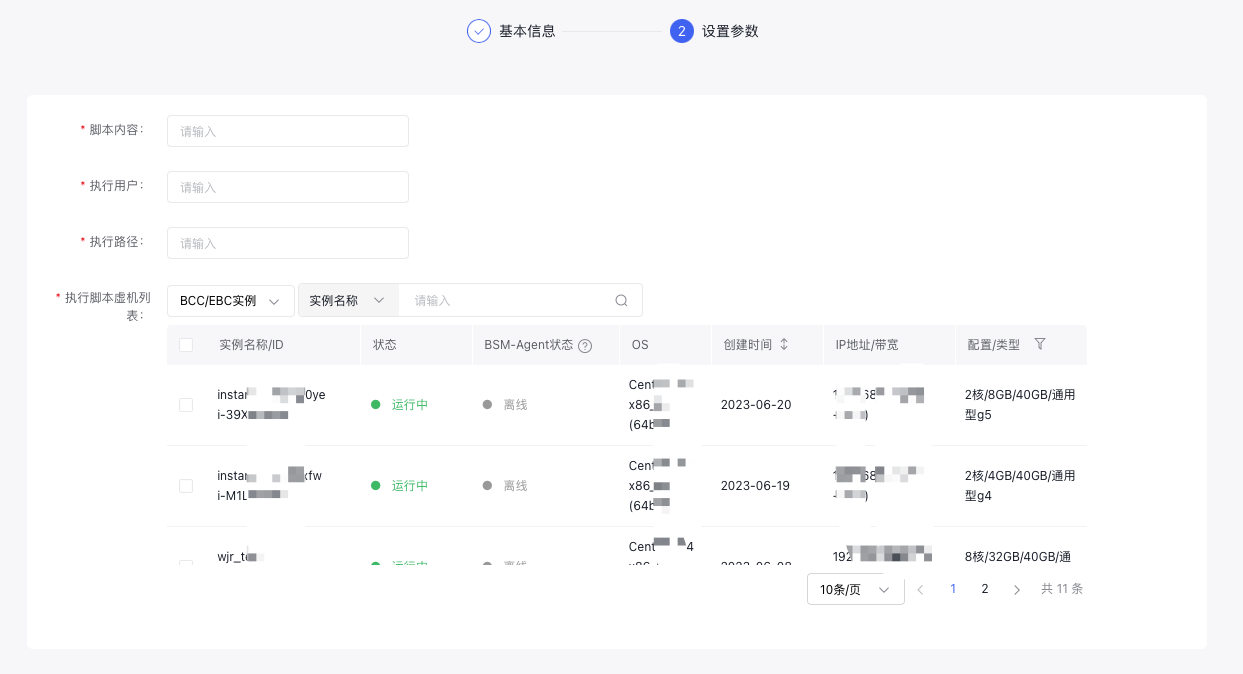This screenshot has width=1243, height=674.
Task: Go to the previous page arrow
Action: coord(921,590)
